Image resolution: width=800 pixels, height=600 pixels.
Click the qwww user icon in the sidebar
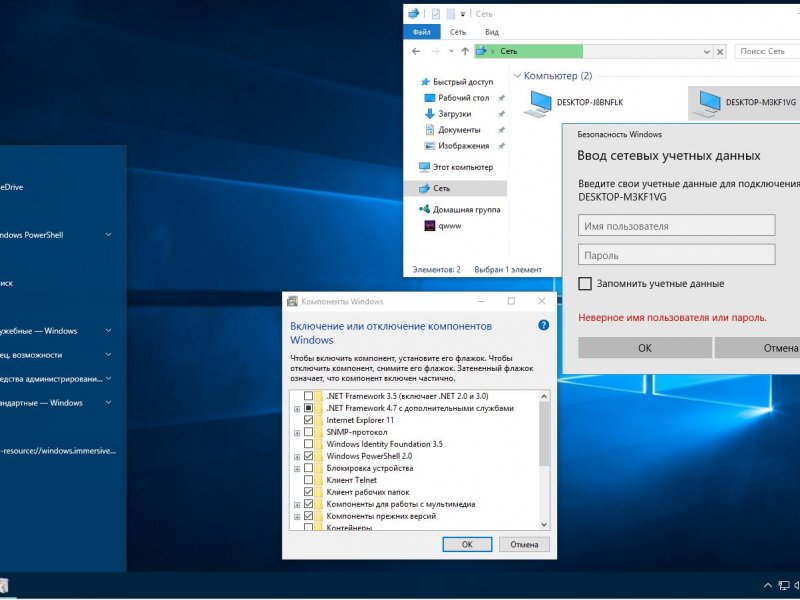[430, 226]
